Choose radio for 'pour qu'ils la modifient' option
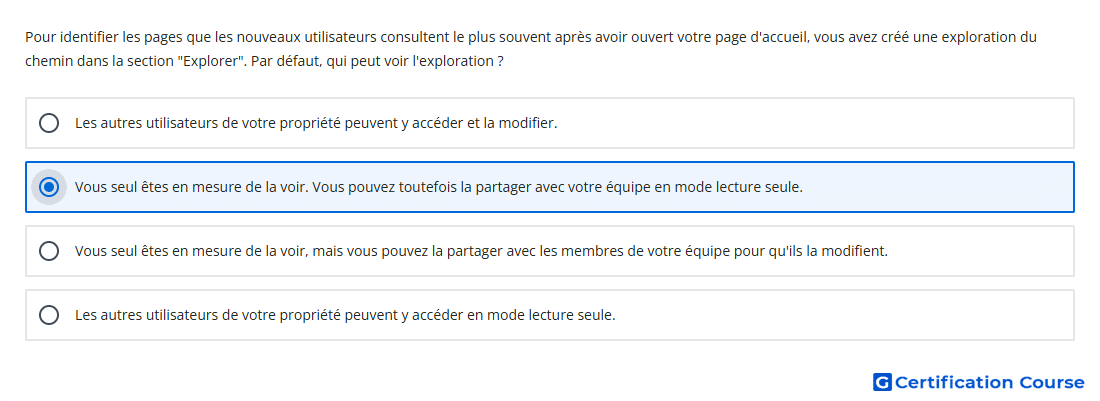 point(49,251)
